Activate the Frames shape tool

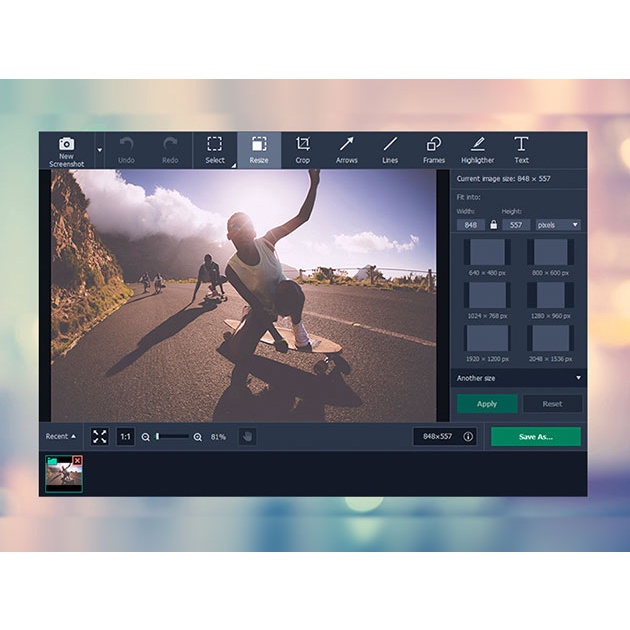433,149
